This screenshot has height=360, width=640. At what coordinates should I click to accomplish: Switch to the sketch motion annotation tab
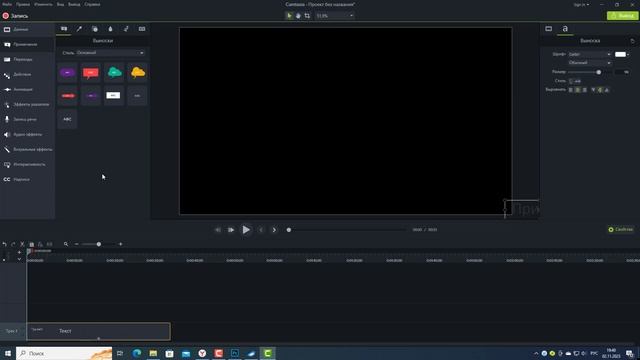pyautogui.click(x=126, y=29)
